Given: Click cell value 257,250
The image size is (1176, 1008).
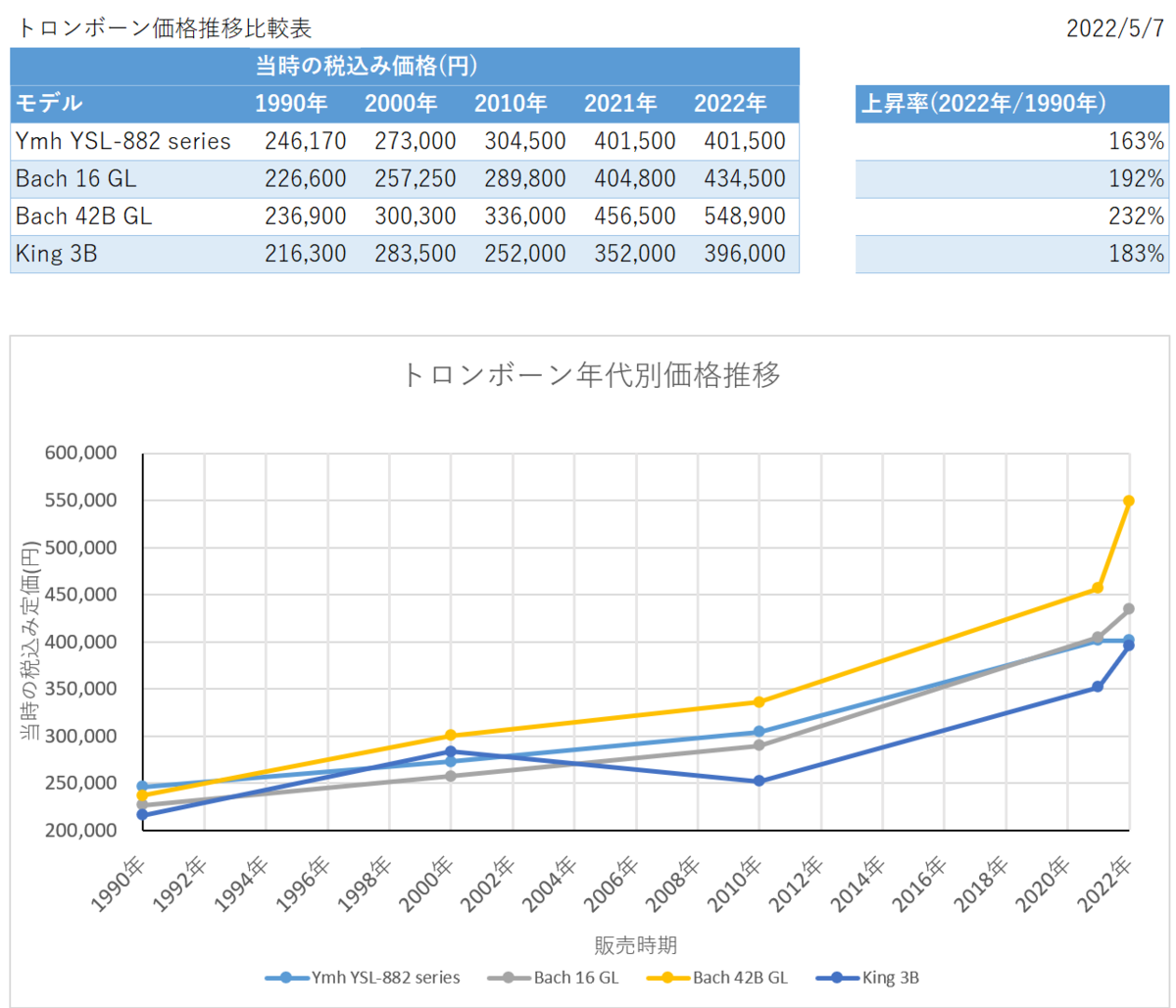Looking at the screenshot, I should (416, 178).
